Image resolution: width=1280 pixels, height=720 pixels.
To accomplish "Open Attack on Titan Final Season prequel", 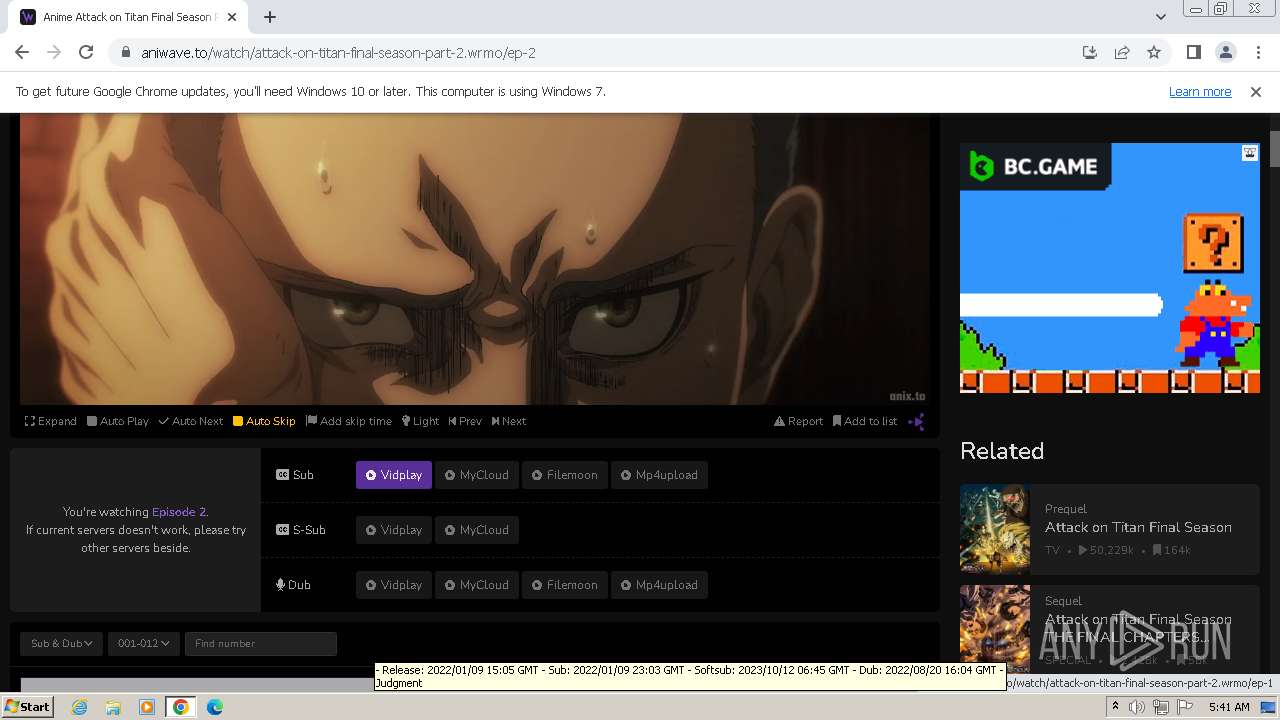I will [1138, 527].
